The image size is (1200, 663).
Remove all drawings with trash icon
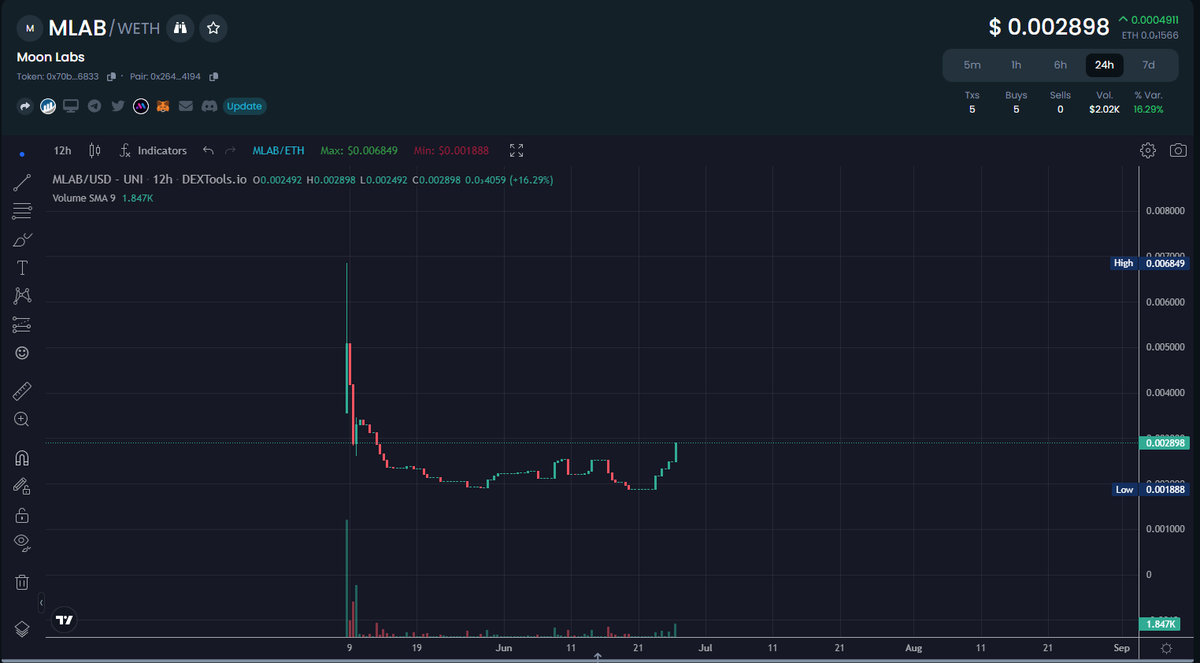[x=22, y=581]
